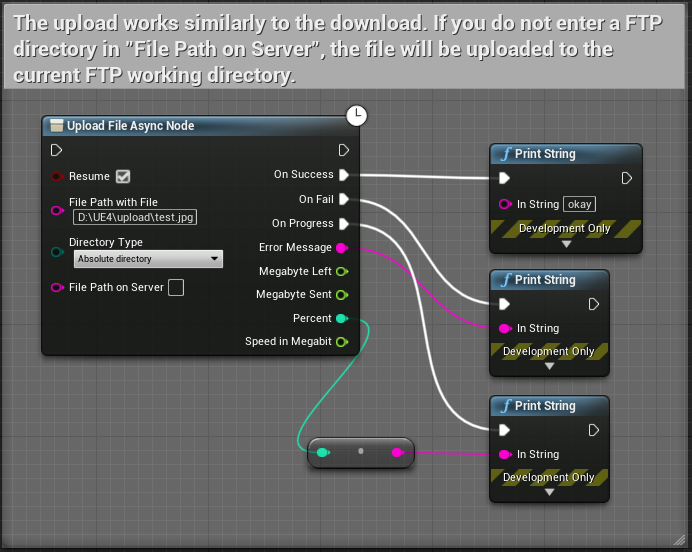Click the Error Message output pin
This screenshot has height=552, width=692.
tap(342, 248)
